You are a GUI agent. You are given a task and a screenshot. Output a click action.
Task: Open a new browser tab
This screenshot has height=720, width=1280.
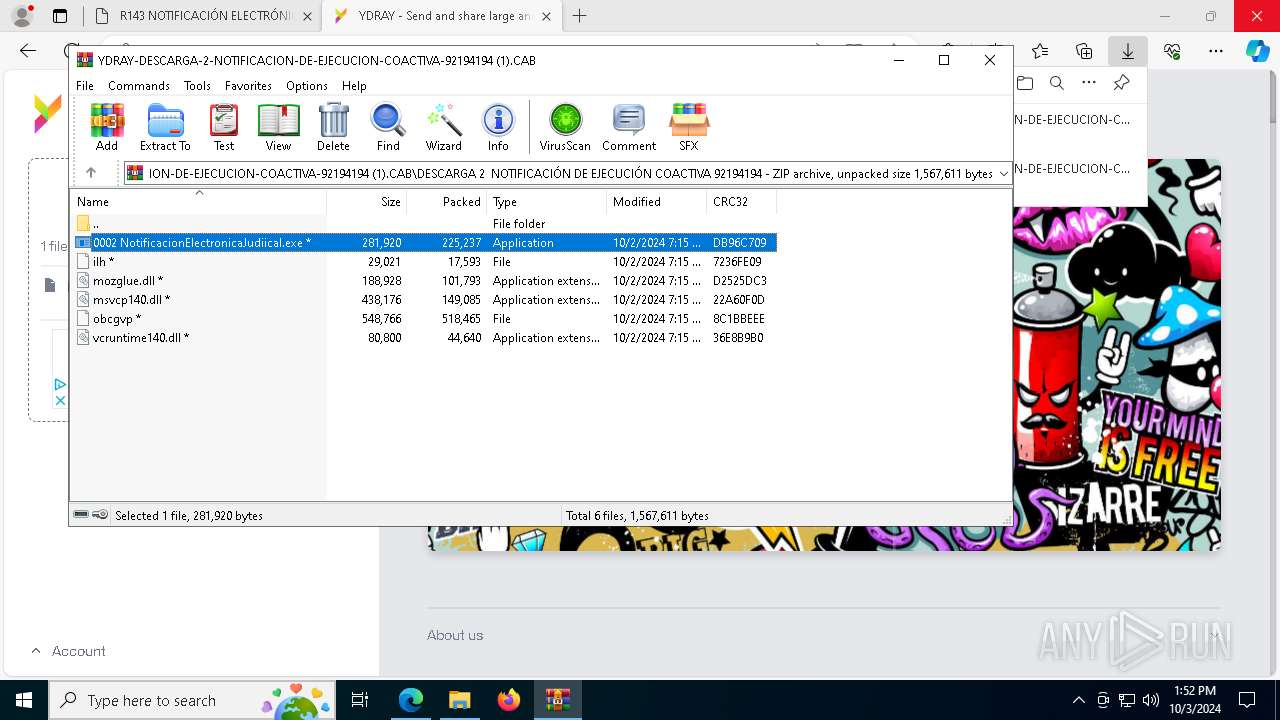(x=579, y=16)
